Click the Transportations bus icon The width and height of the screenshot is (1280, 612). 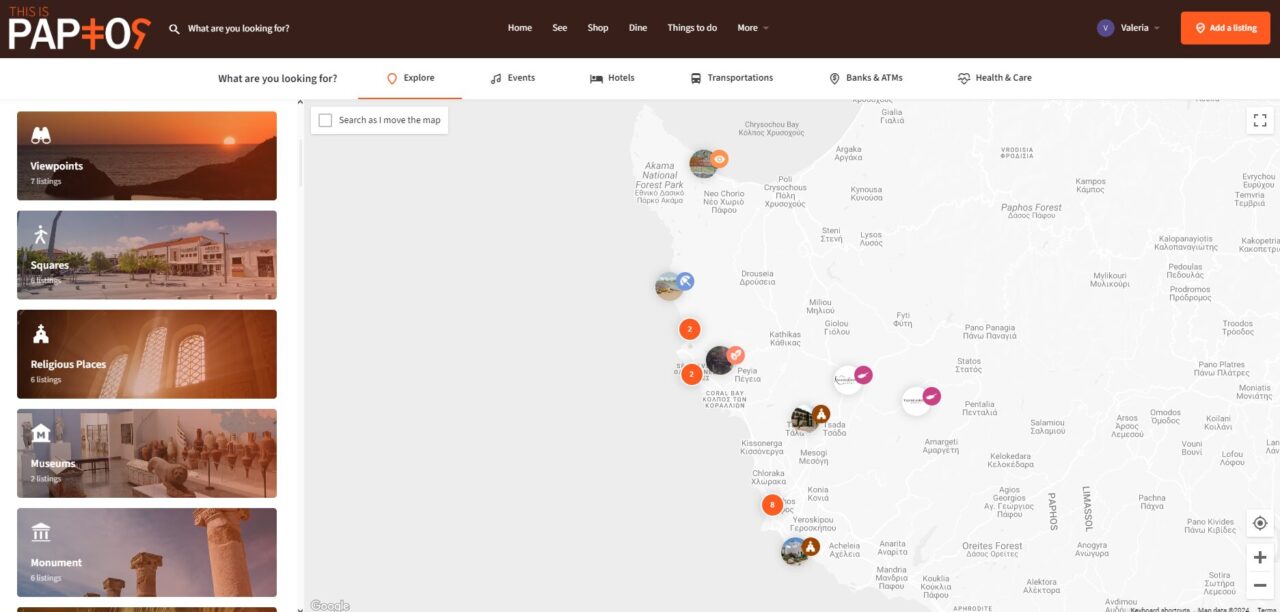tap(696, 78)
